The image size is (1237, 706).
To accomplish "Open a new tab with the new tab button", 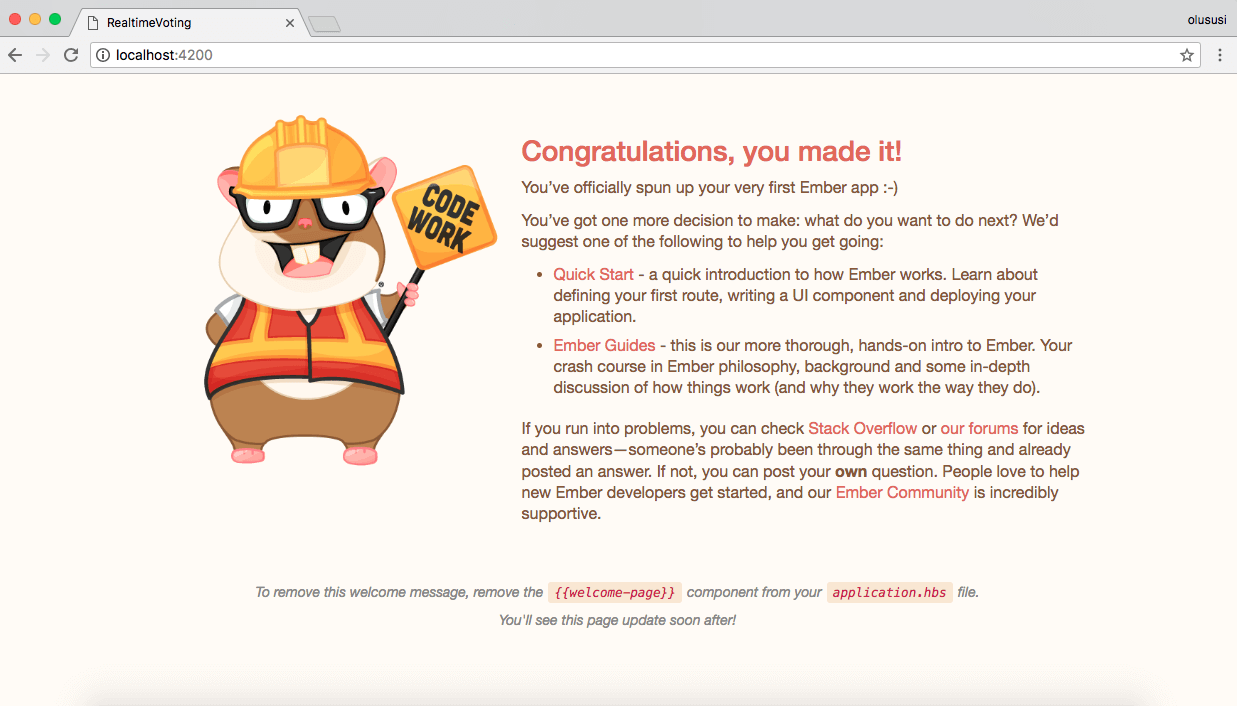I will pos(324,24).
